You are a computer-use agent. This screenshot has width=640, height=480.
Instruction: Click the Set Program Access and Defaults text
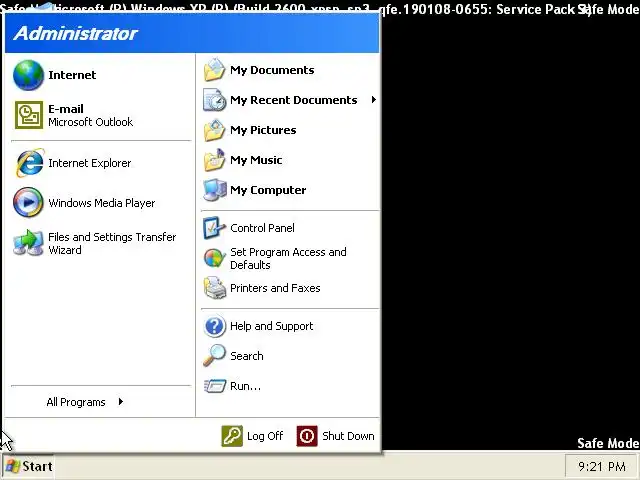coord(288,258)
